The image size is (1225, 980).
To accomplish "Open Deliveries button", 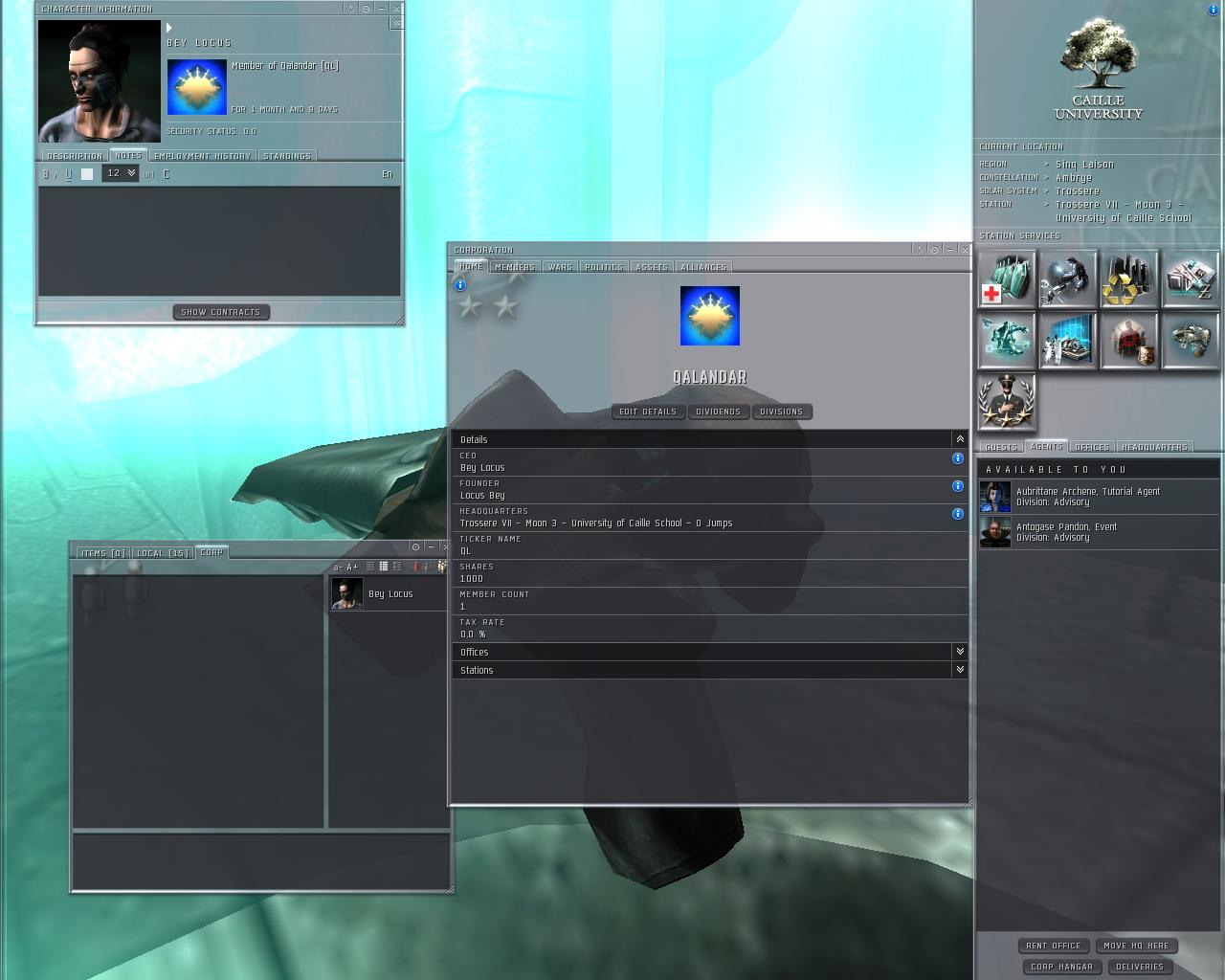I will point(1140,967).
